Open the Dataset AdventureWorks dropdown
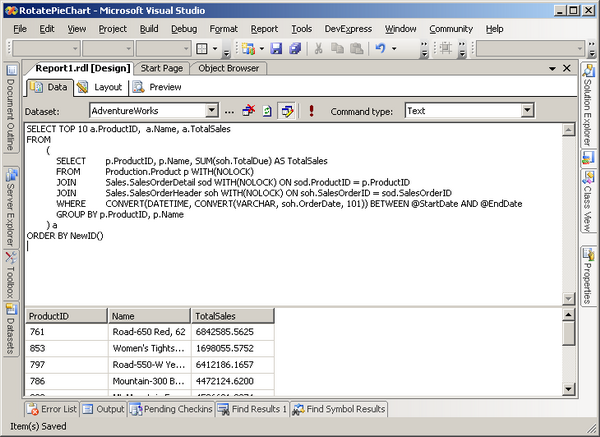Viewport: 600px width, 437px height. pyautogui.click(x=211, y=111)
